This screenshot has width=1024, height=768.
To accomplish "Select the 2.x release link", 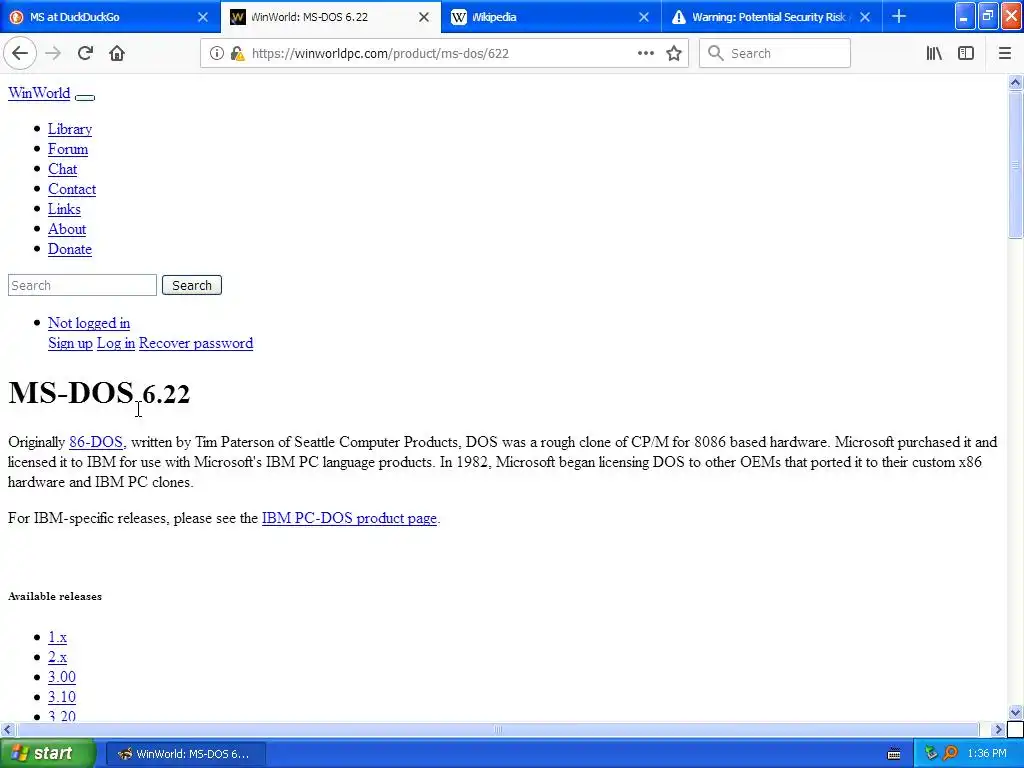I will coord(57,657).
